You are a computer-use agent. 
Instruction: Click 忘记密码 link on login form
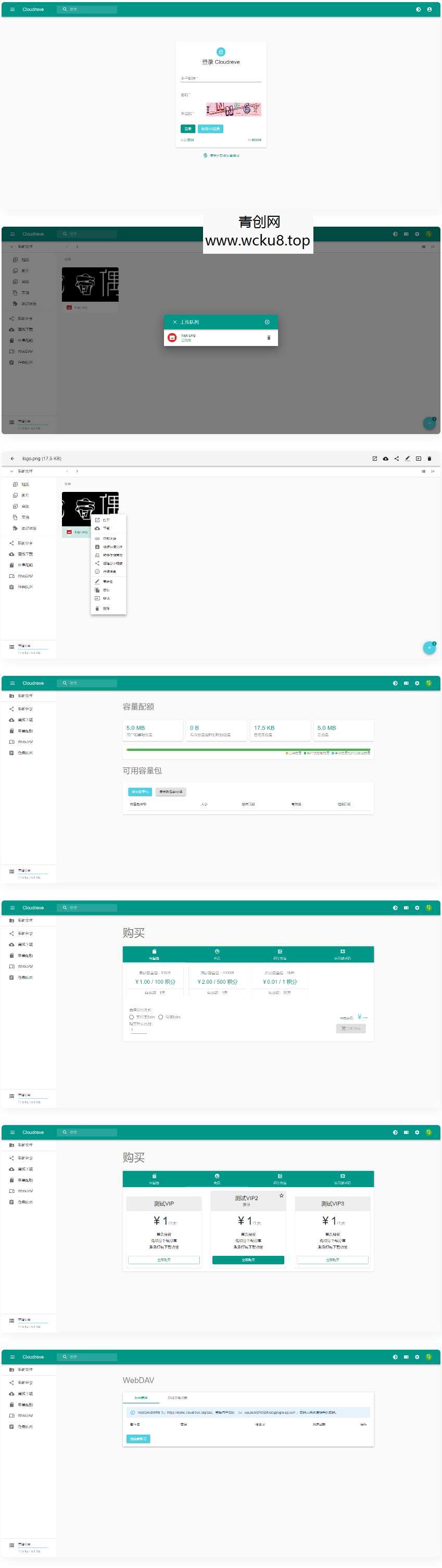coord(187,140)
